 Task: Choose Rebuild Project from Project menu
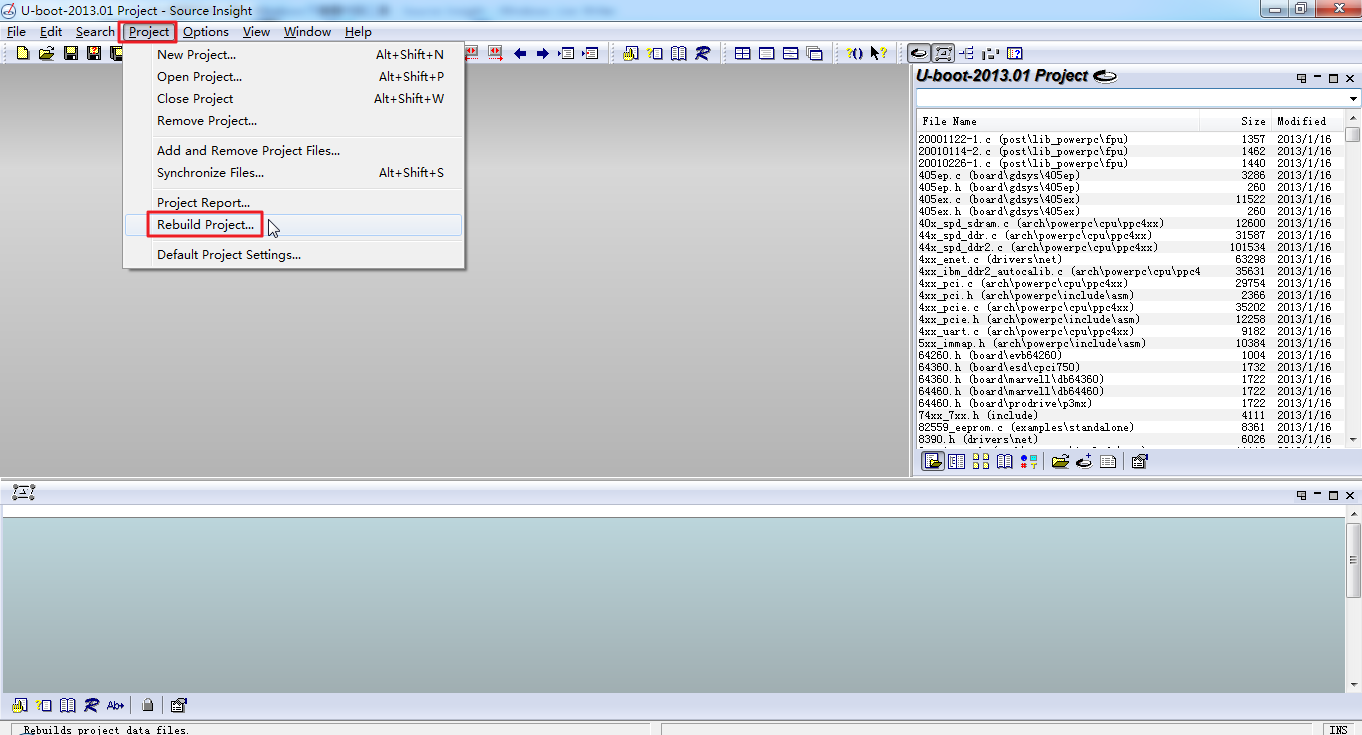[x=293, y=225]
